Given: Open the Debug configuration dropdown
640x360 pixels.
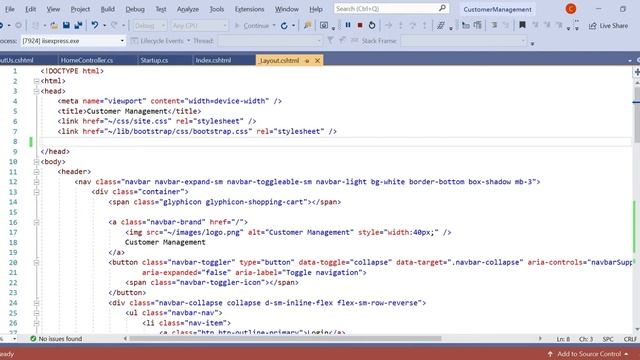Looking at the screenshot, I should click(x=150, y=26).
